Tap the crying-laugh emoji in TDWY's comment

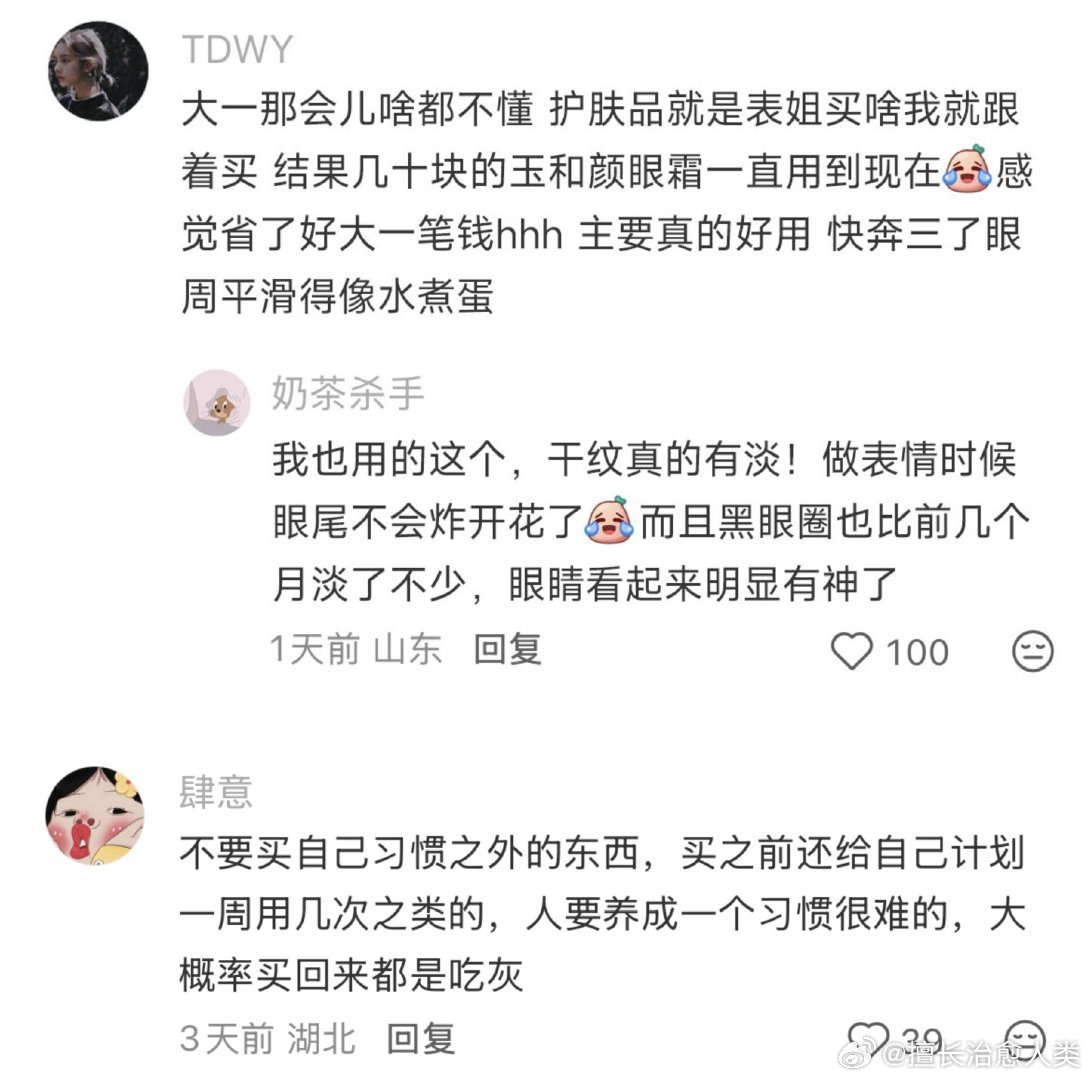(967, 169)
